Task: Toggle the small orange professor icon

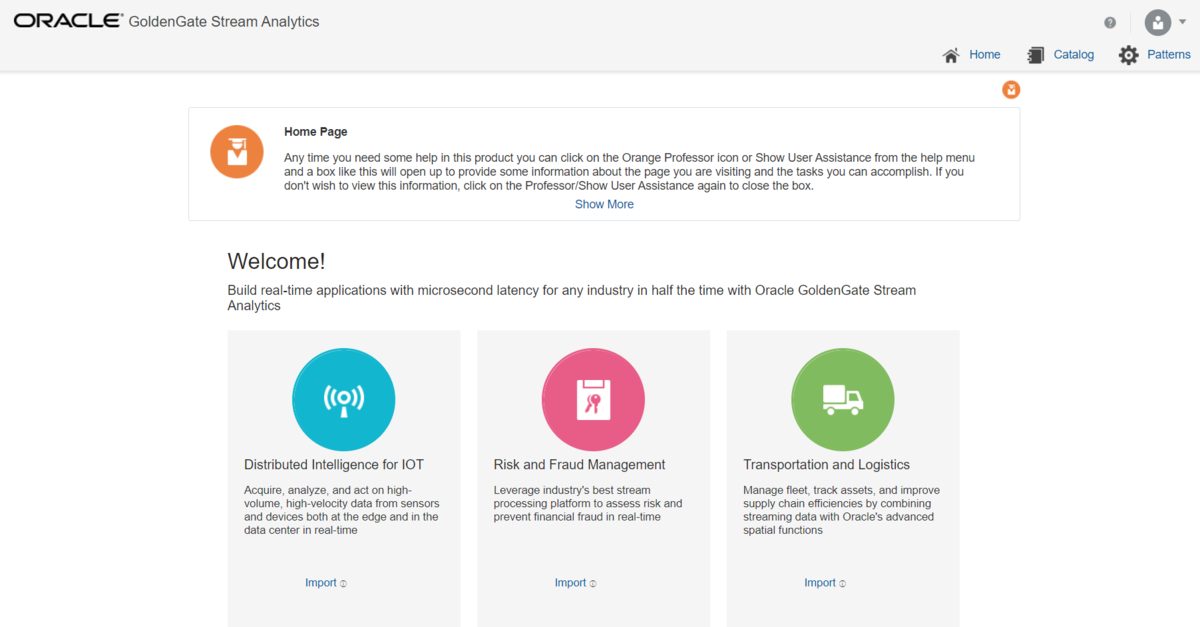Action: [1011, 90]
